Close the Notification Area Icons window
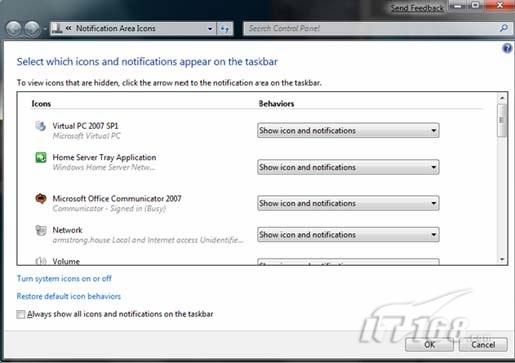515x363 pixels. tap(500, 5)
